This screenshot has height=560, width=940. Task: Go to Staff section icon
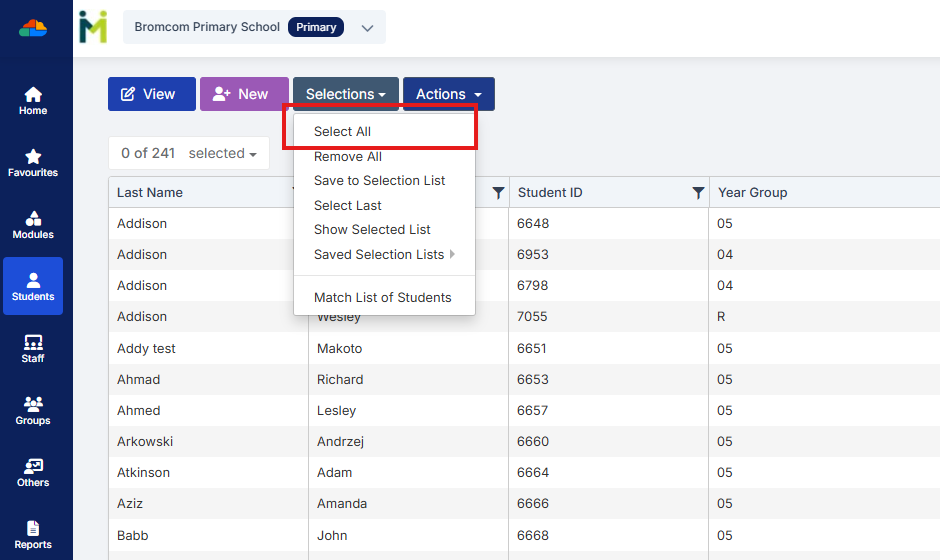point(33,349)
